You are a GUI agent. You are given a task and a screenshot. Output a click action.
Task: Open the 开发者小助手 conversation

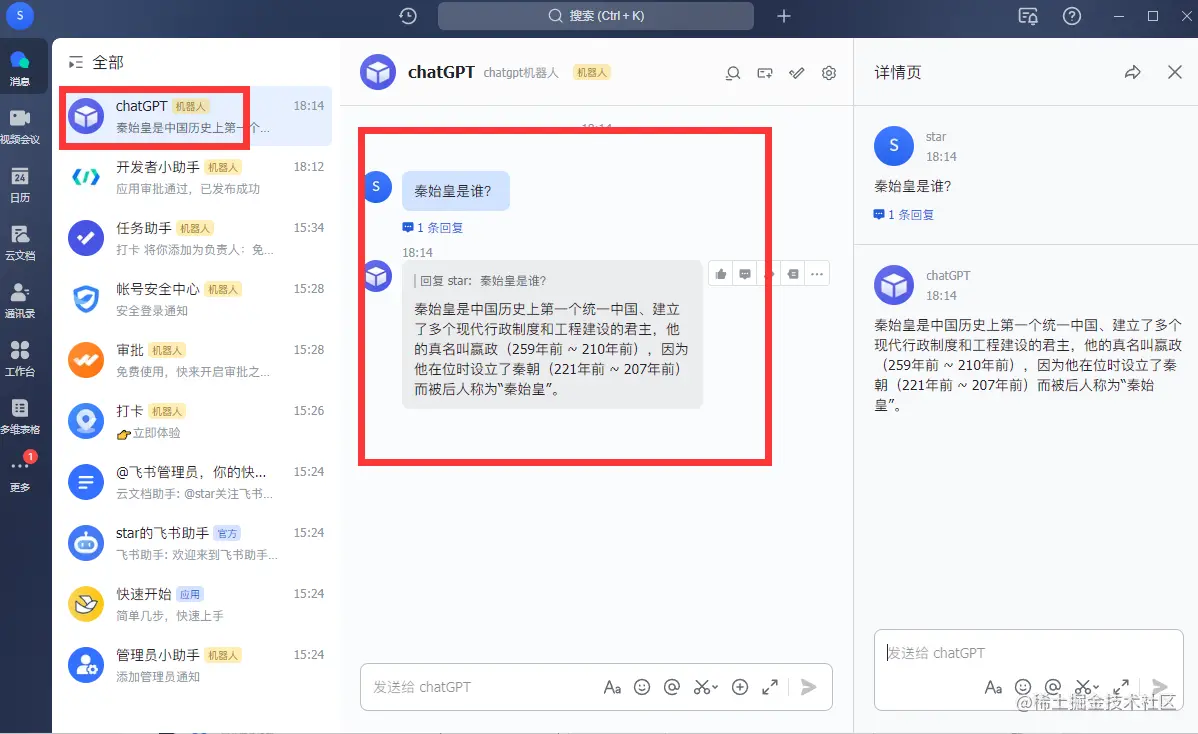click(x=196, y=177)
